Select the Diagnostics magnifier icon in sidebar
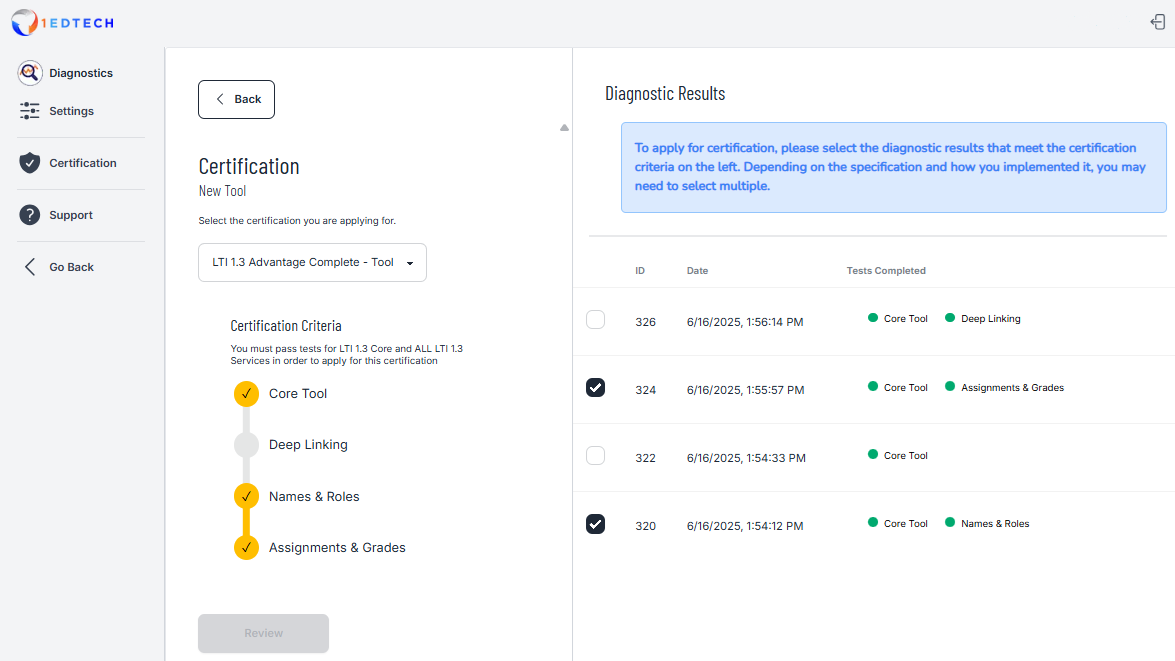1175x661 pixels. [29, 72]
